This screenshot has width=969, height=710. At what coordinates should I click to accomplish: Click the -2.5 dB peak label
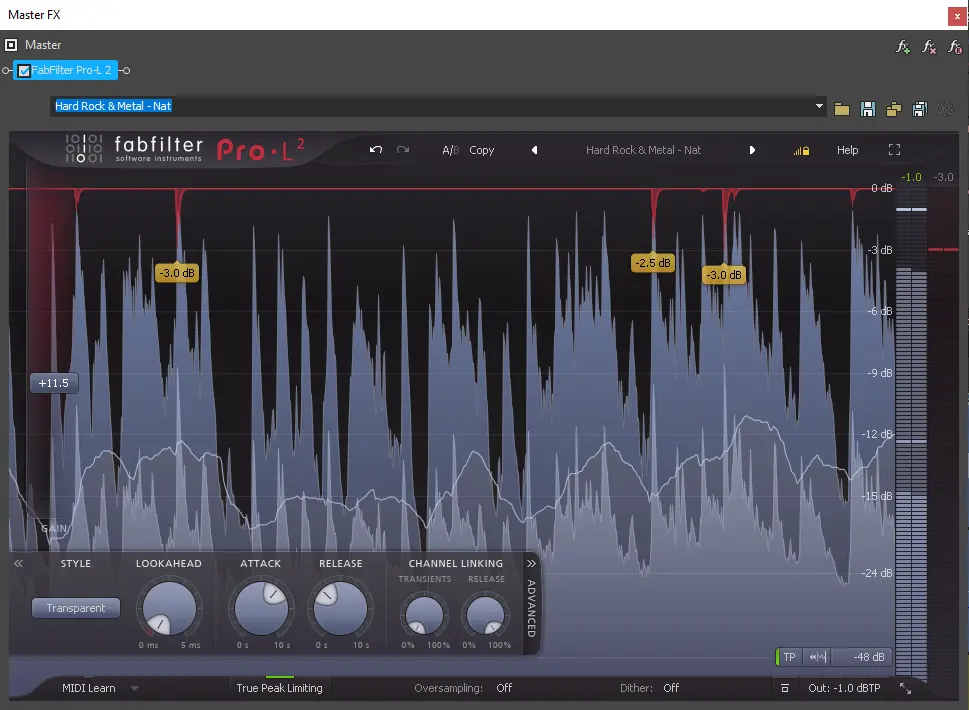pyautogui.click(x=653, y=263)
